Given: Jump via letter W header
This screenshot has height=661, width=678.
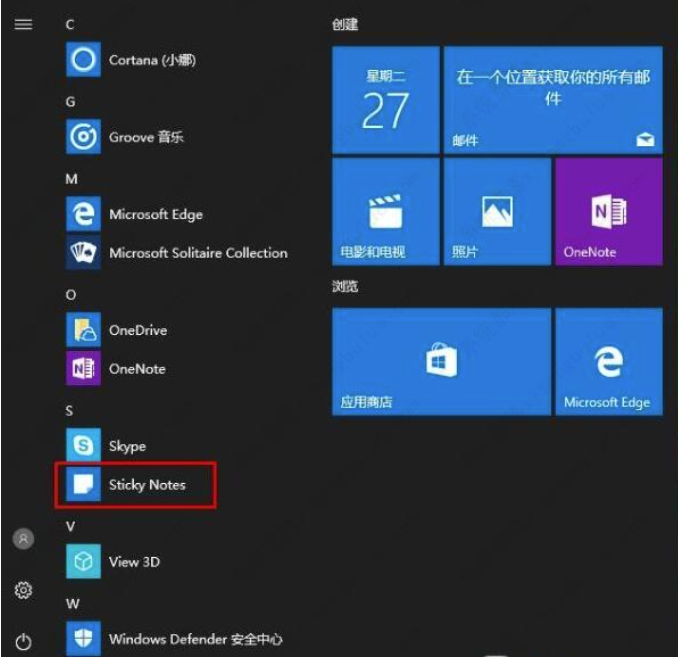Looking at the screenshot, I should point(73,604).
